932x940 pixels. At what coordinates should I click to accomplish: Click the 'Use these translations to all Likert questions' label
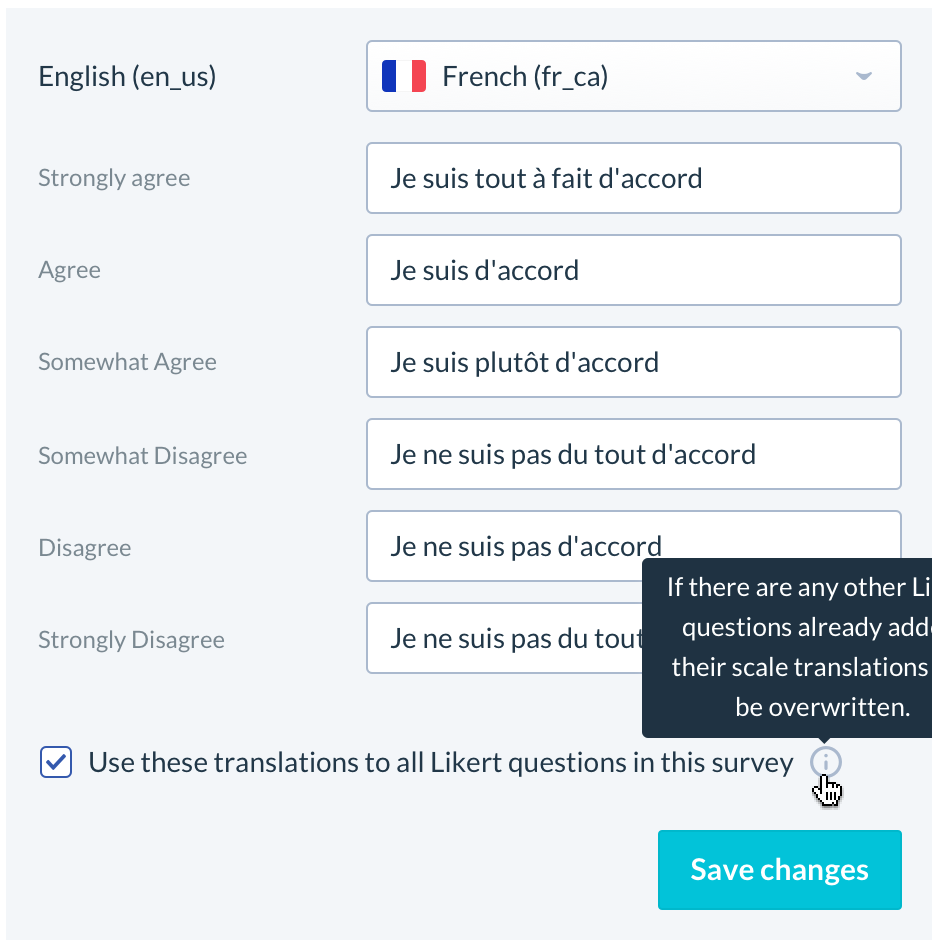(x=441, y=763)
